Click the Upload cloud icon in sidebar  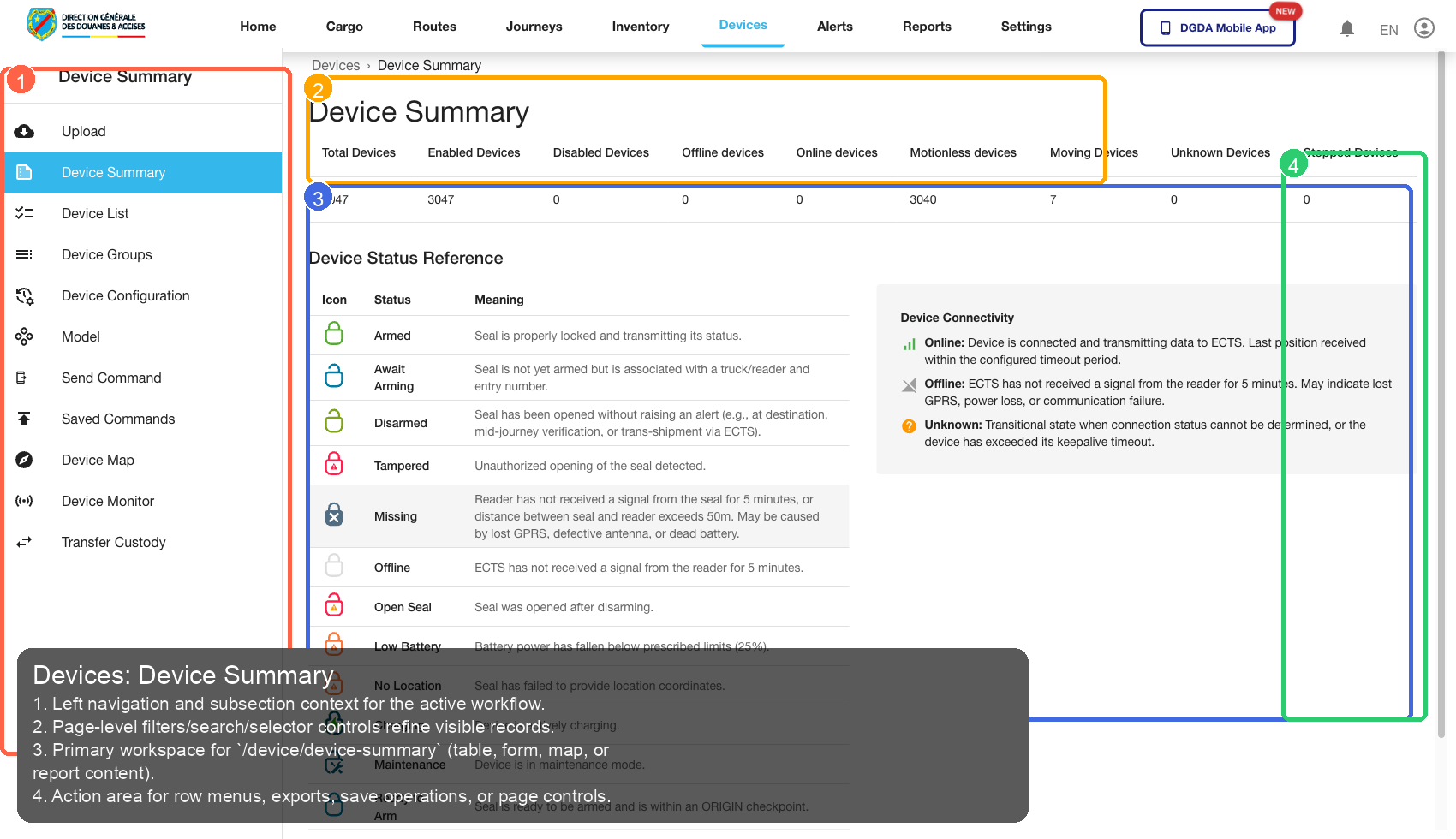click(x=24, y=131)
